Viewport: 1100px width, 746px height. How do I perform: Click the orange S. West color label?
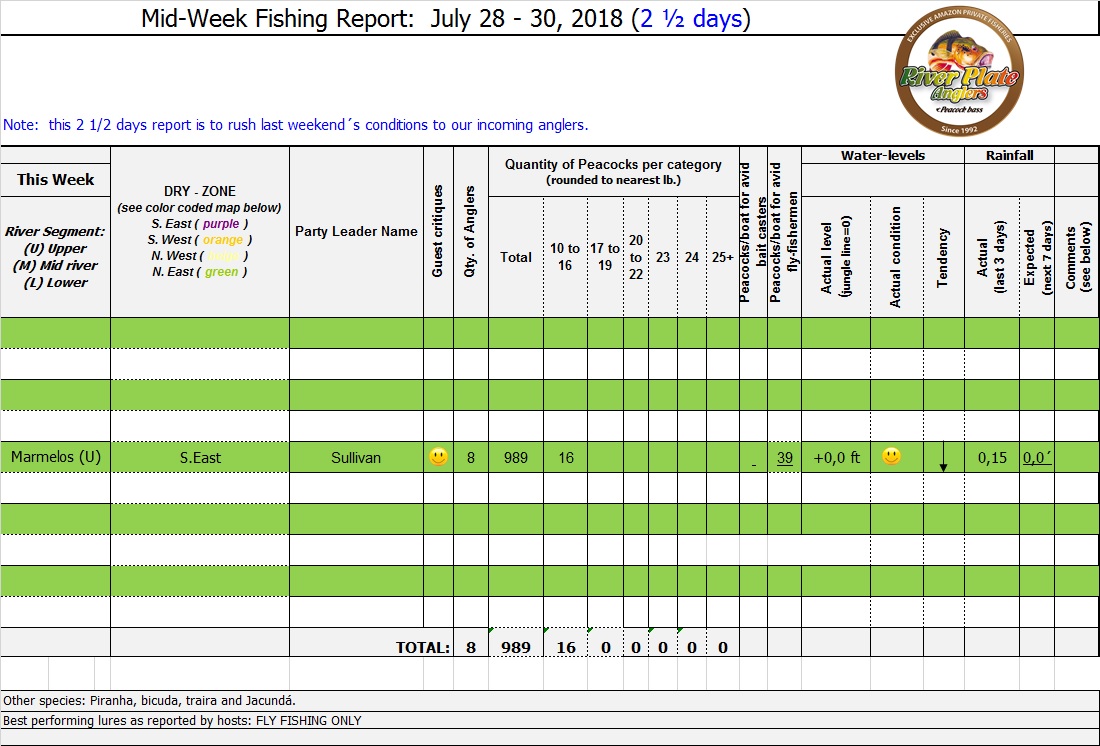(x=222, y=240)
